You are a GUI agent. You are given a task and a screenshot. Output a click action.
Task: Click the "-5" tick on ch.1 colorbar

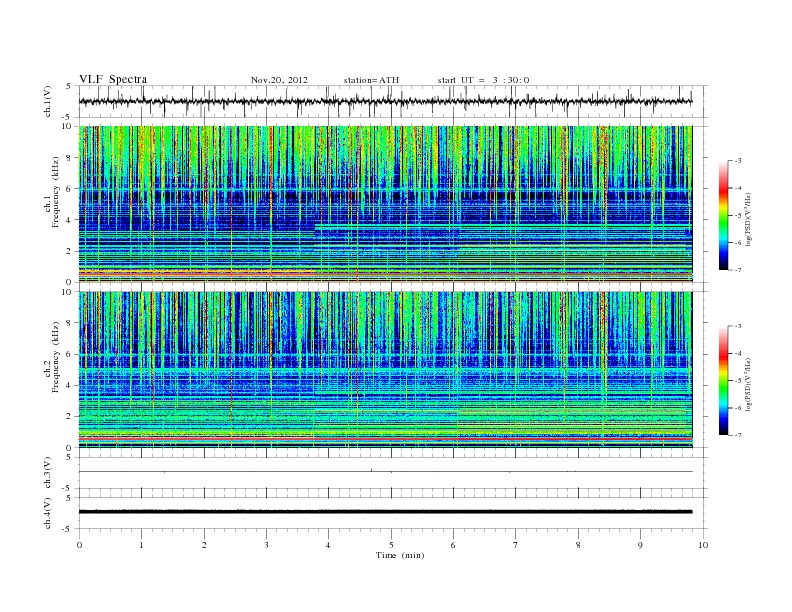737,216
